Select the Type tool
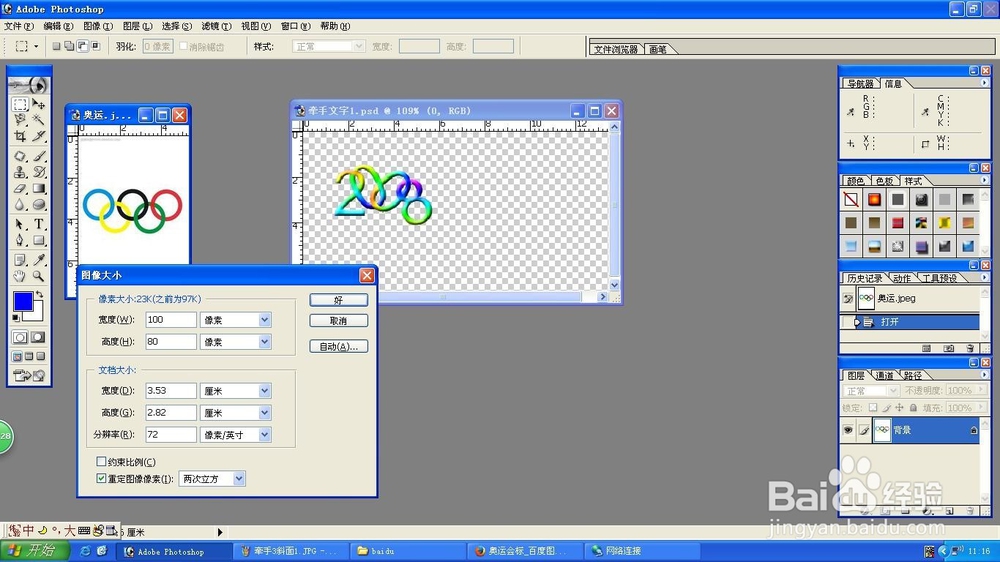Image resolution: width=1000 pixels, height=562 pixels. 39,224
